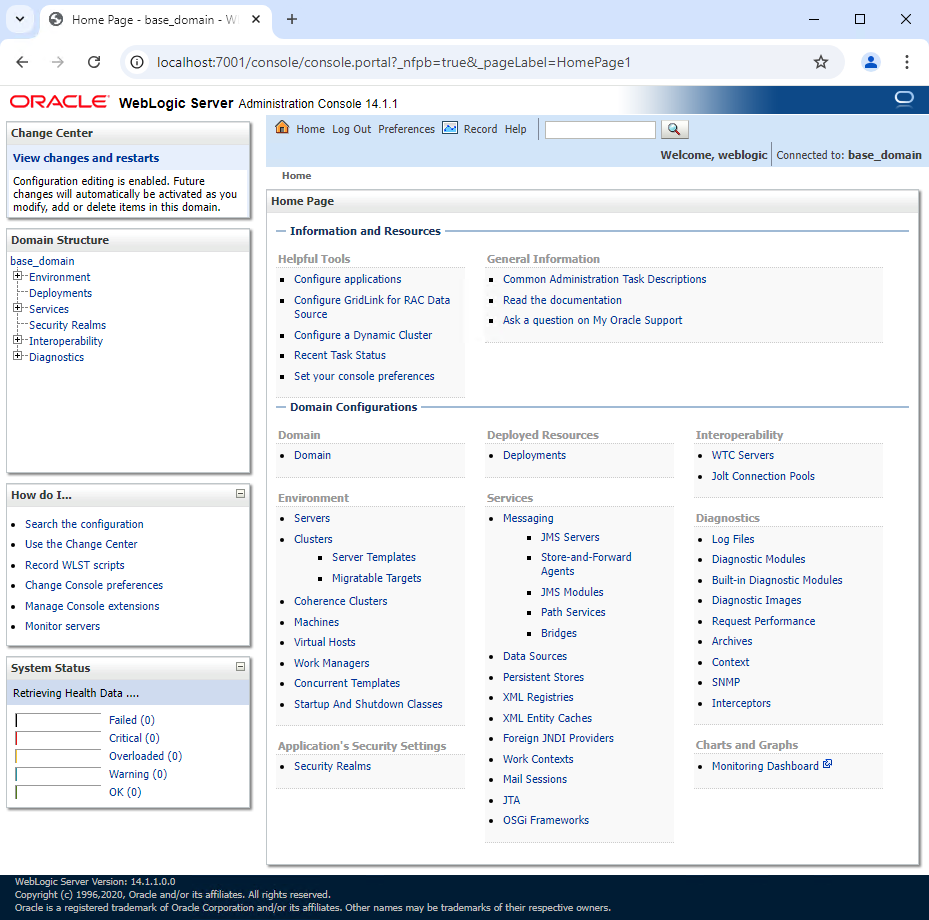Image resolution: width=929 pixels, height=920 pixels.
Task: Collapse the System Status panel
Action: (241, 666)
